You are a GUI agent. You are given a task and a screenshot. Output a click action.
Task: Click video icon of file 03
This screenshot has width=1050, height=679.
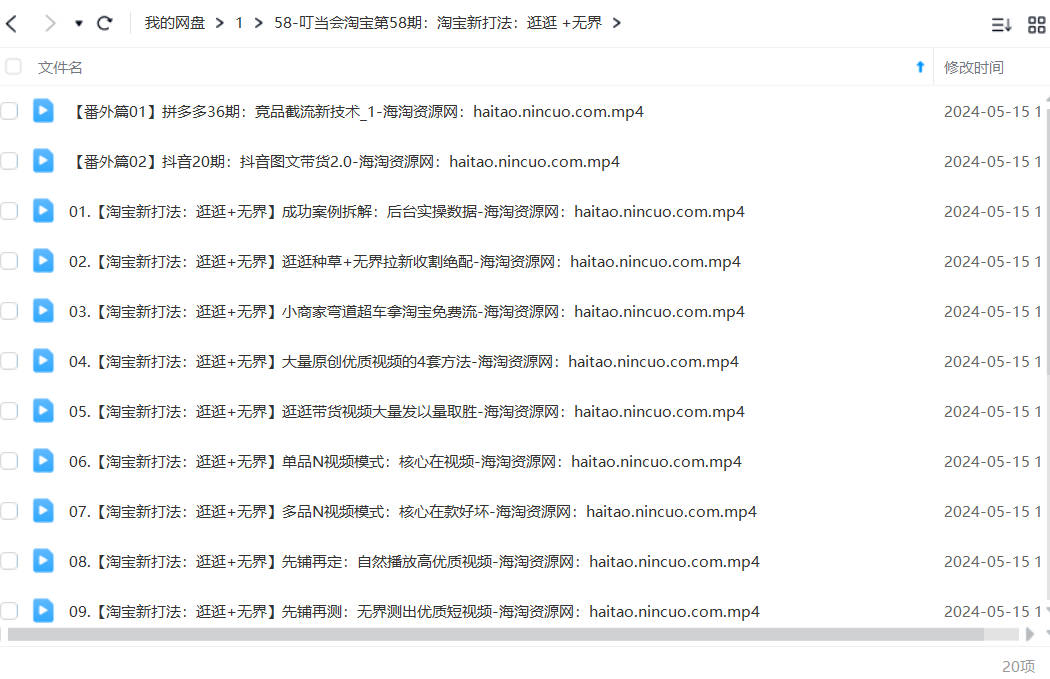(44, 311)
